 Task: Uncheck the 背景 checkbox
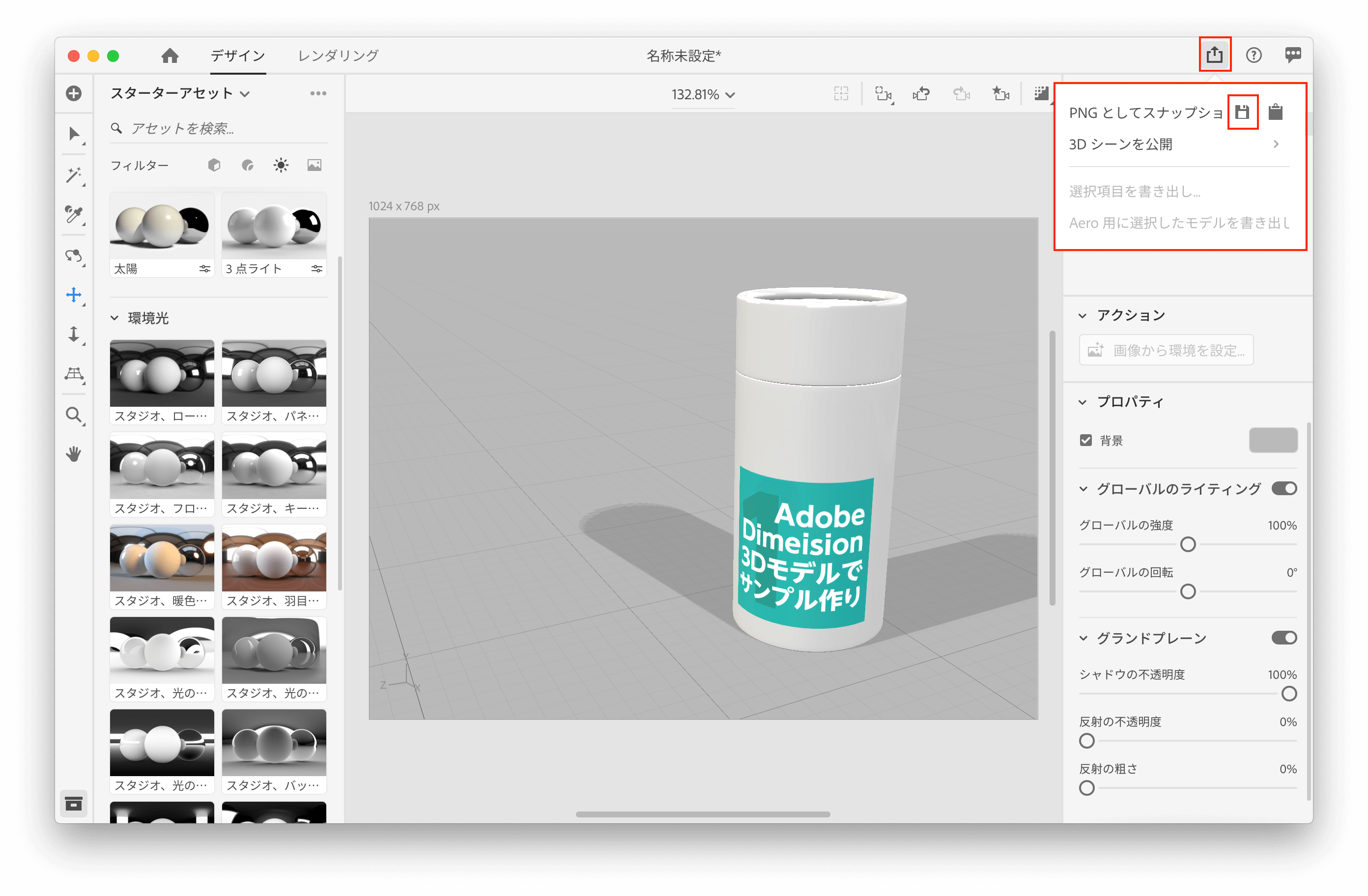pos(1085,440)
